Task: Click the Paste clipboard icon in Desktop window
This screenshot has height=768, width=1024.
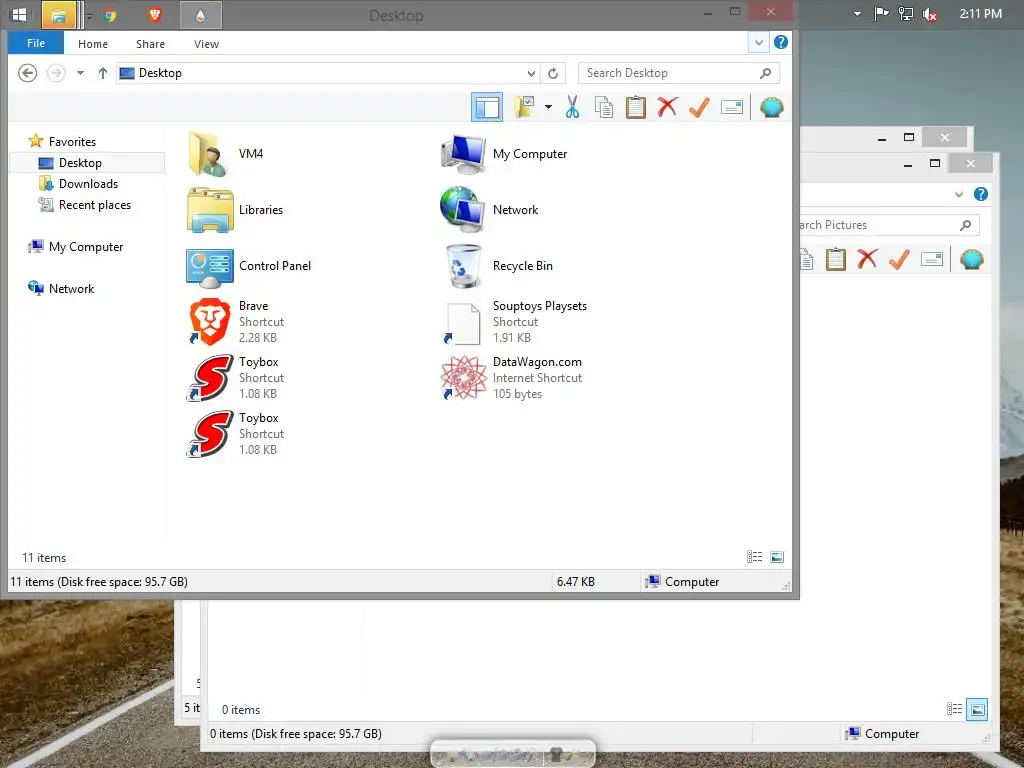Action: click(635, 107)
